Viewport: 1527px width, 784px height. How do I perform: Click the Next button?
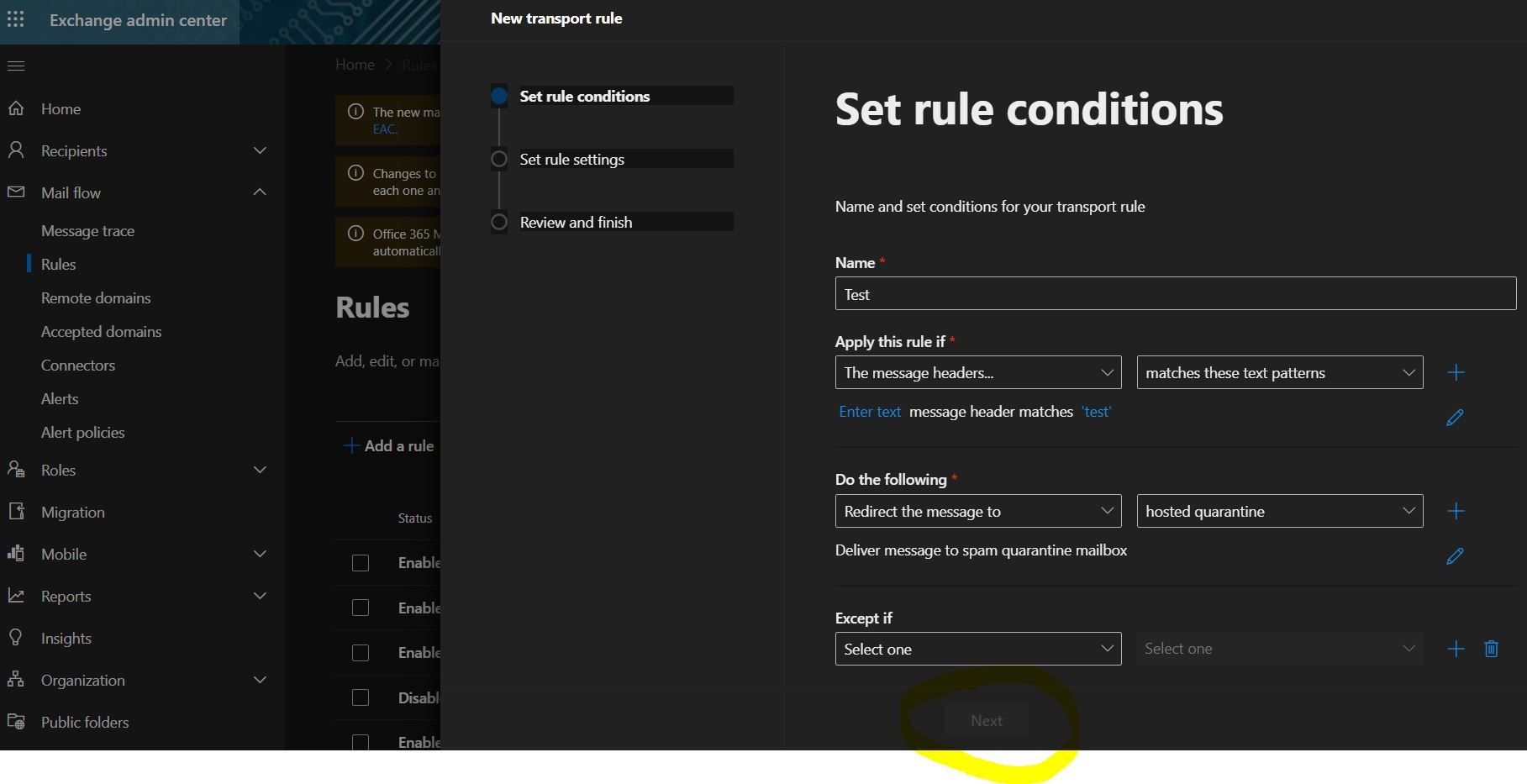tap(987, 720)
